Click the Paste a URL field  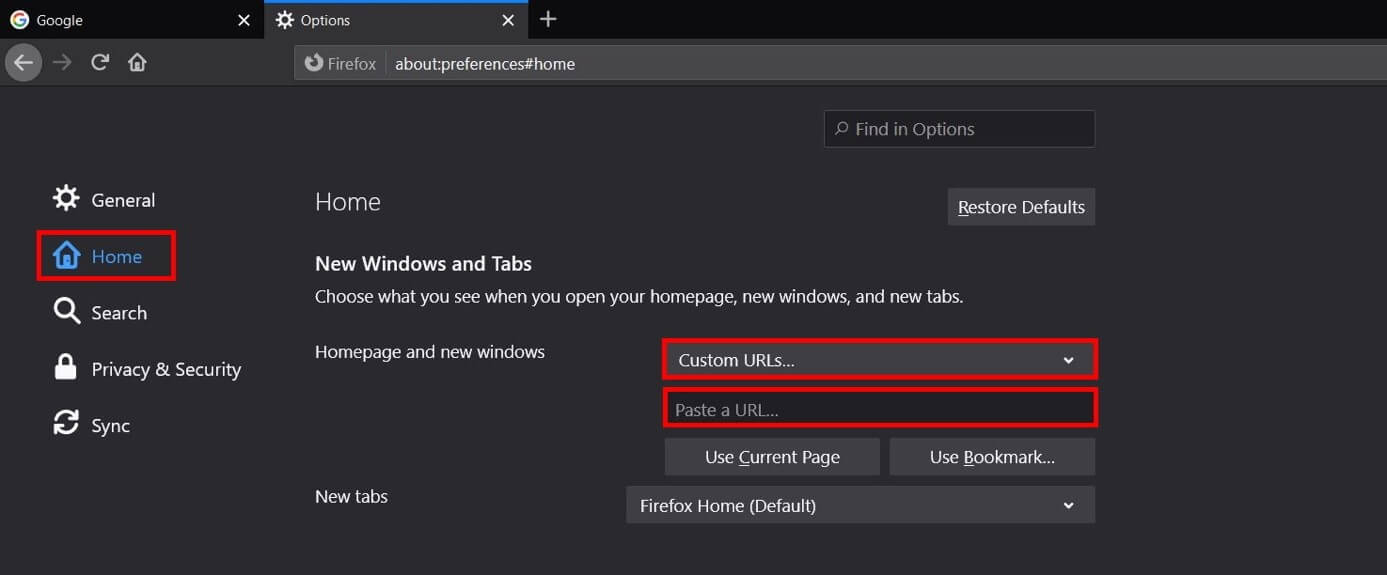click(x=880, y=409)
